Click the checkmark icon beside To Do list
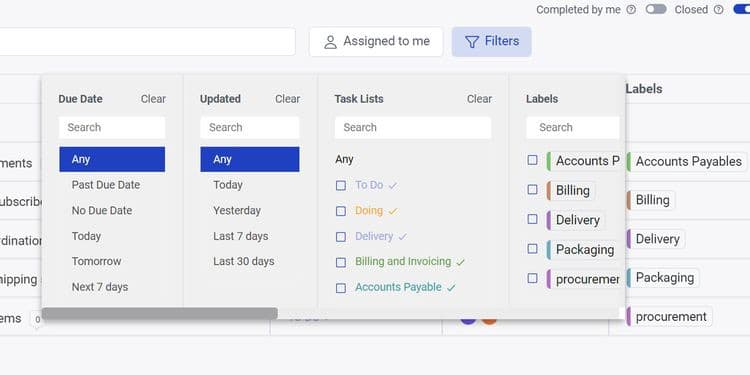750x375 pixels. click(393, 186)
